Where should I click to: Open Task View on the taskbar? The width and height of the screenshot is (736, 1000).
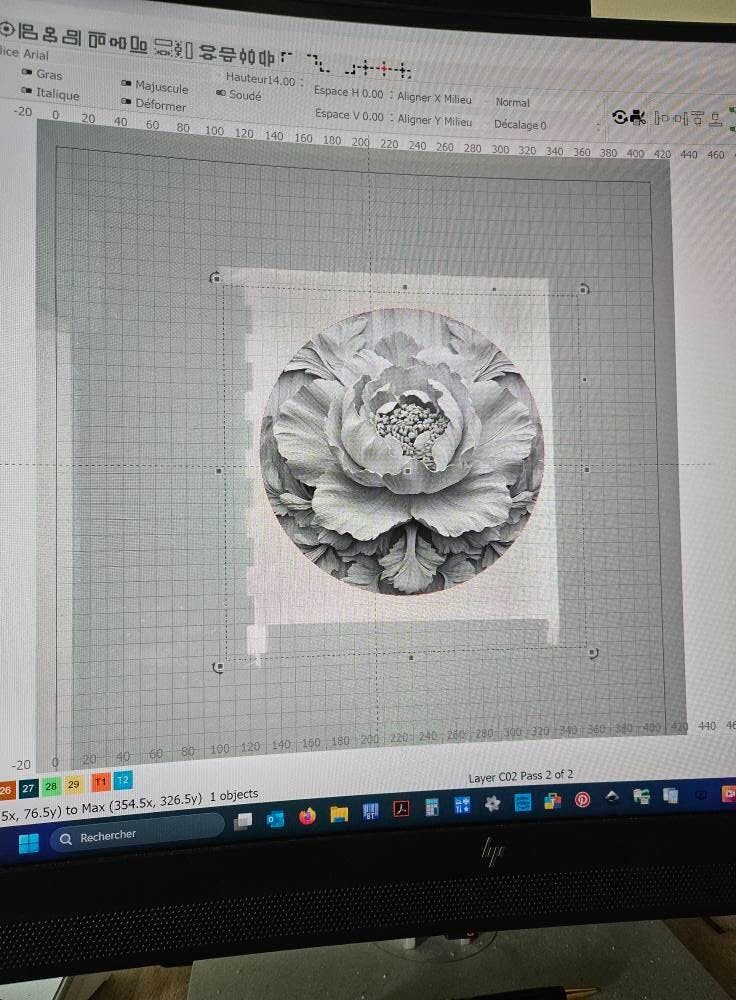(243, 821)
